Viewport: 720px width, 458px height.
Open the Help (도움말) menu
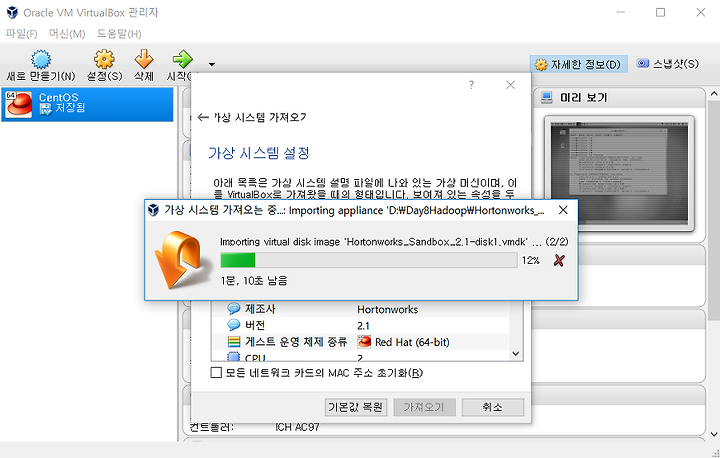click(119, 34)
